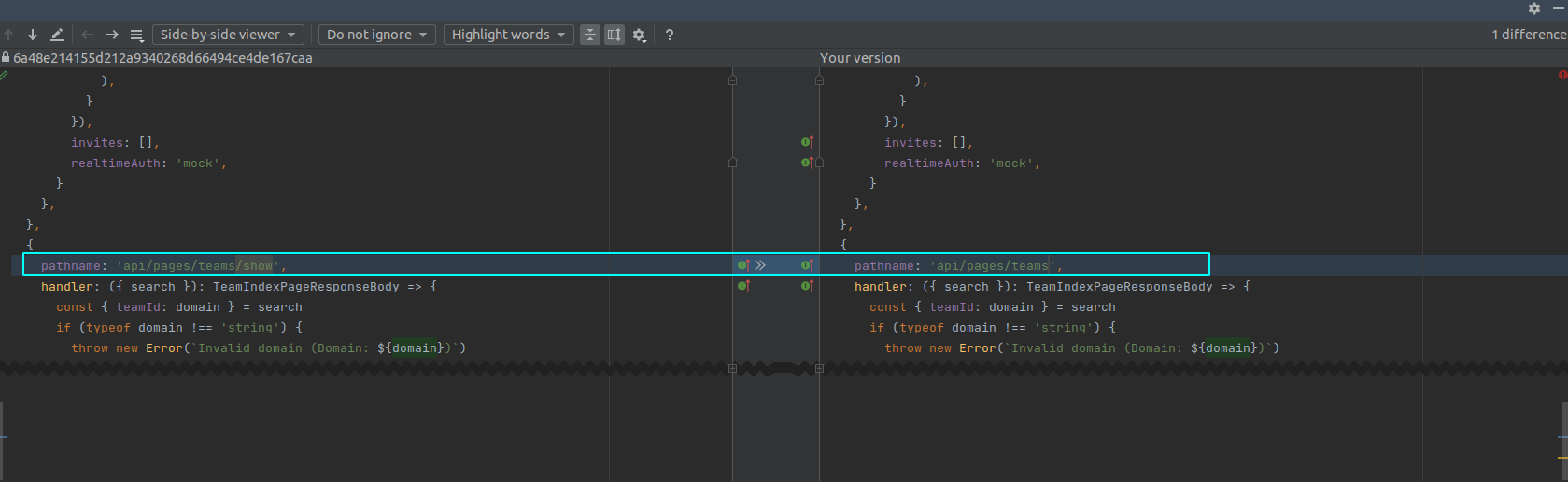Image resolution: width=1568 pixels, height=482 pixels.
Task: Click the handler line in left pane
Action: coord(239,286)
